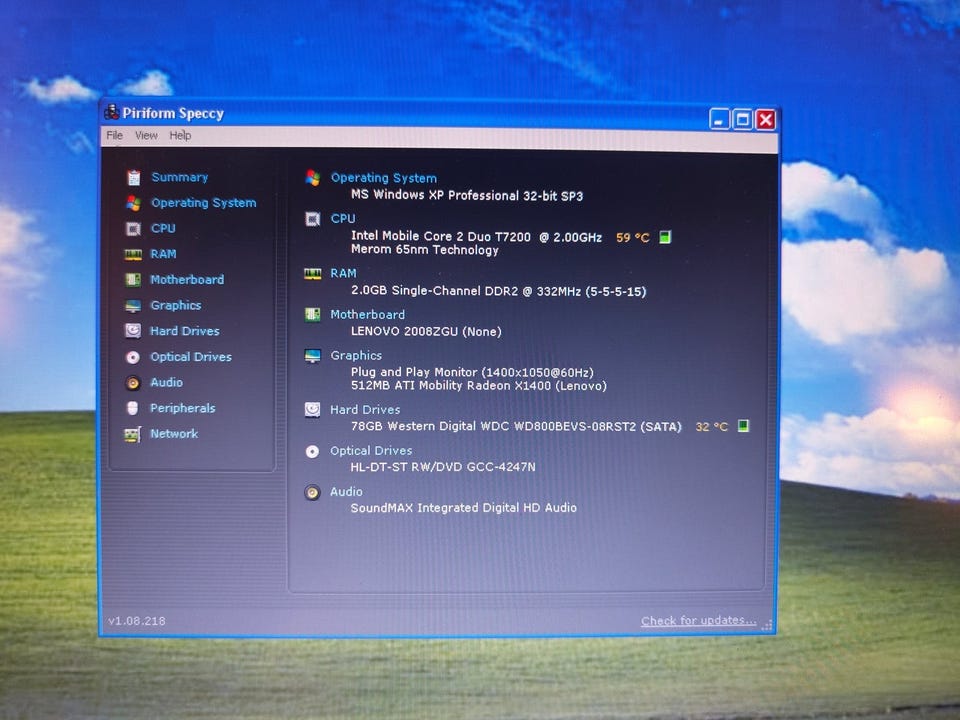The height and width of the screenshot is (720, 960).
Task: View the Network section from sidebar
Action: pos(174,434)
